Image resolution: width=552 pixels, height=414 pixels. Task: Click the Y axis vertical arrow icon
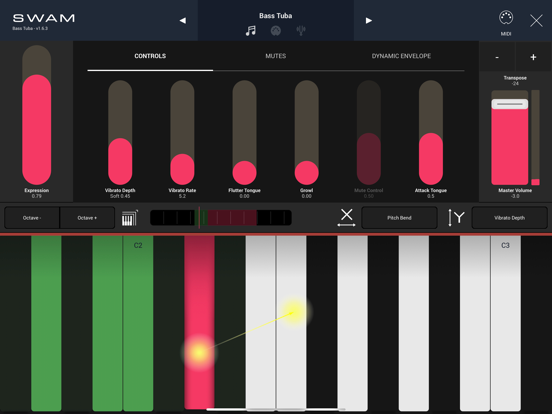point(456,218)
